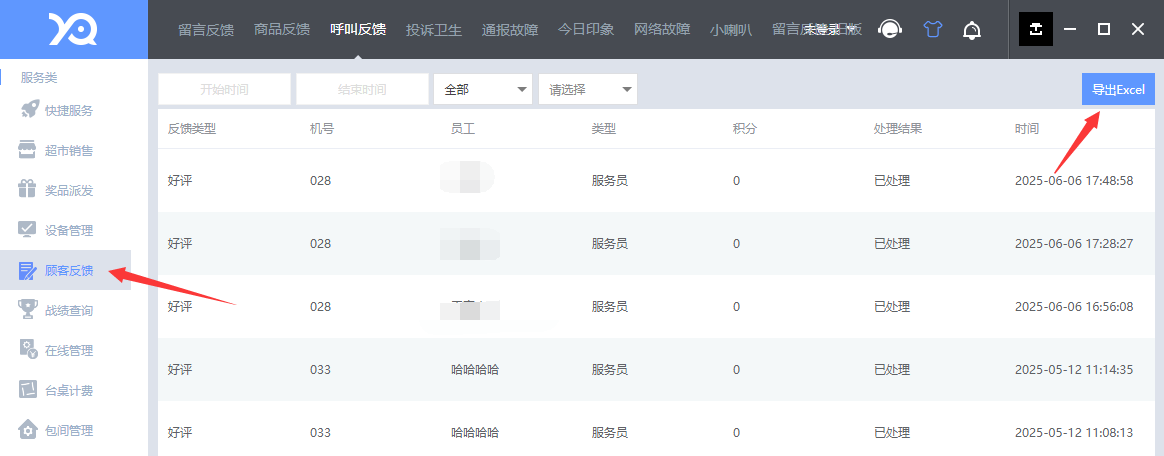Screen dimensions: 1164x456
Task: Select the row dated 2025-05-12 11:14:35
Action: point(656,370)
